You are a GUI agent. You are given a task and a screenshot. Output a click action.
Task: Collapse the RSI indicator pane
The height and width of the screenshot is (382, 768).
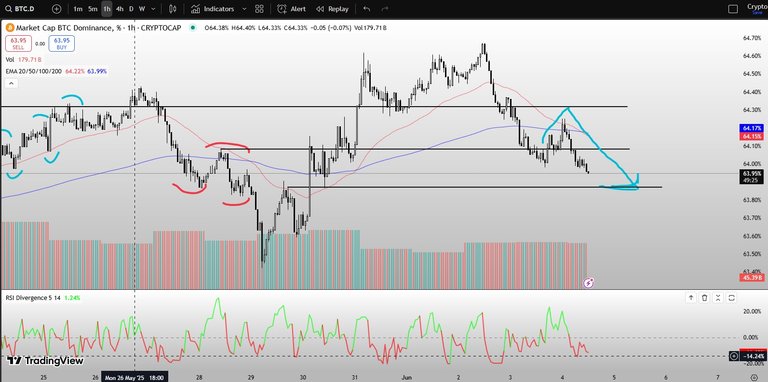pyautogui.click(x=718, y=297)
